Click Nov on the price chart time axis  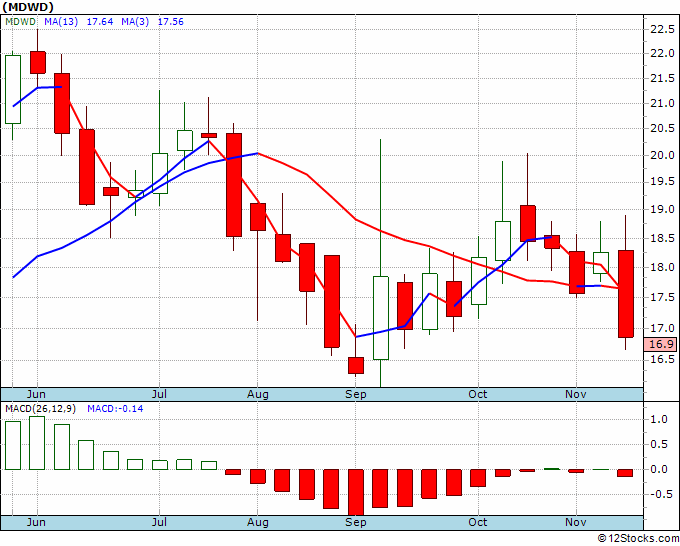[576, 394]
